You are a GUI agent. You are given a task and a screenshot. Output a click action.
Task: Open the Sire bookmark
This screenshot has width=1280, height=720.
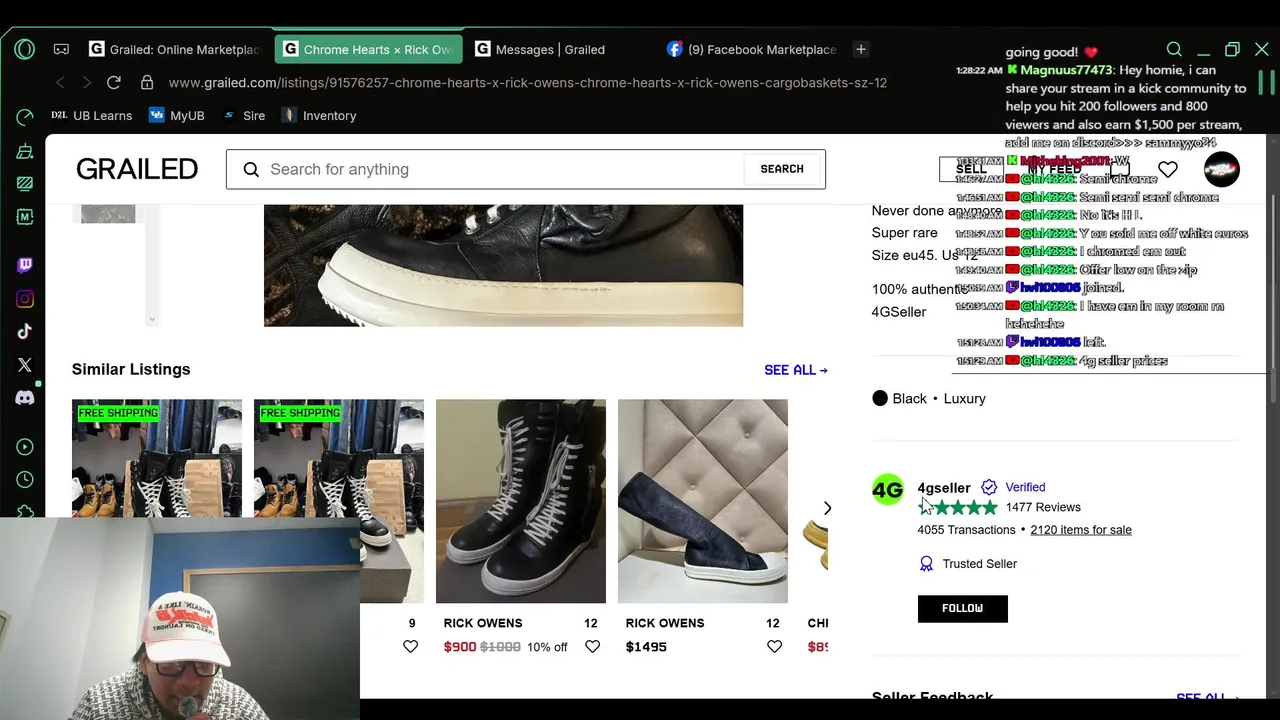243,115
